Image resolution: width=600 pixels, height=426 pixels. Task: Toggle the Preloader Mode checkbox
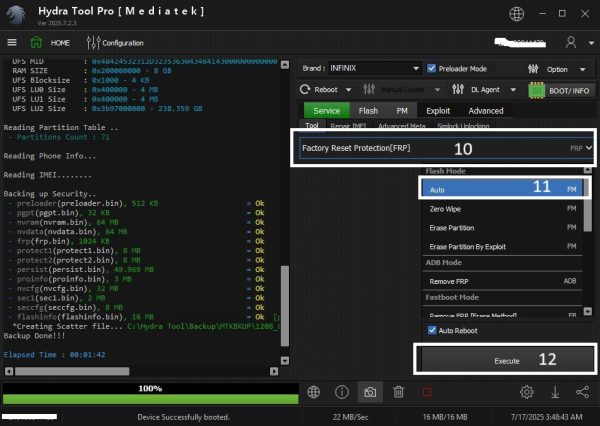[431, 69]
